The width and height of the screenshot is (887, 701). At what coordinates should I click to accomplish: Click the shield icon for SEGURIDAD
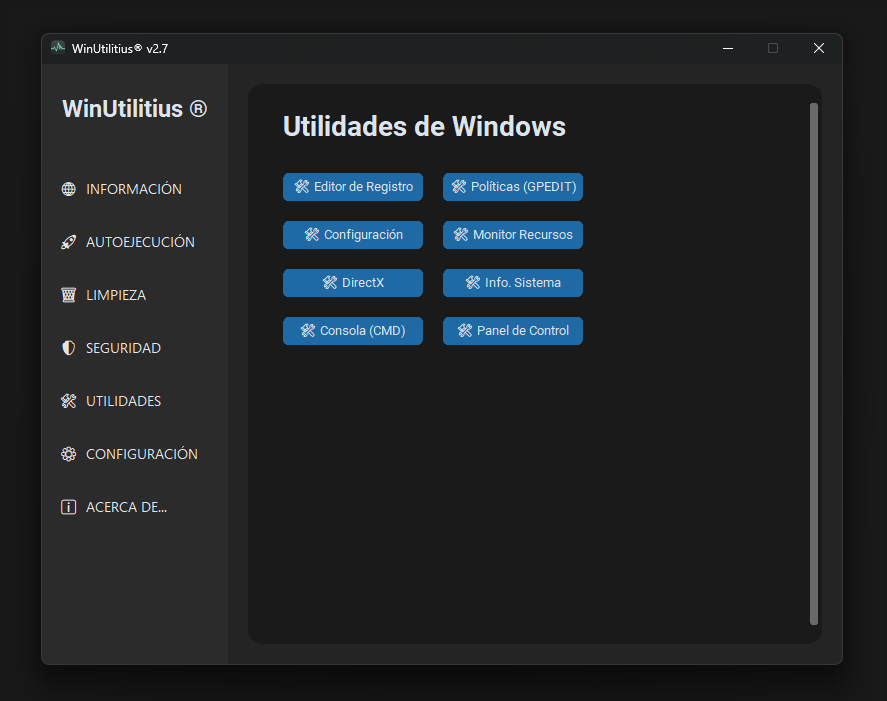click(68, 348)
